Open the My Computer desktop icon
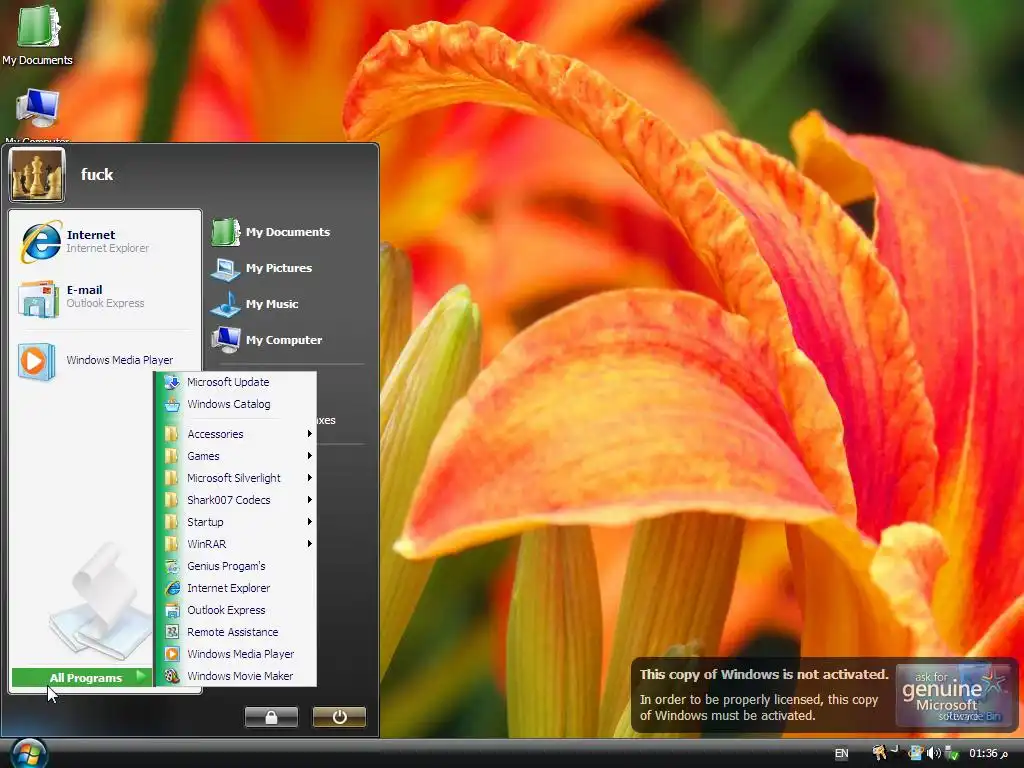The image size is (1024, 768). click(37, 116)
